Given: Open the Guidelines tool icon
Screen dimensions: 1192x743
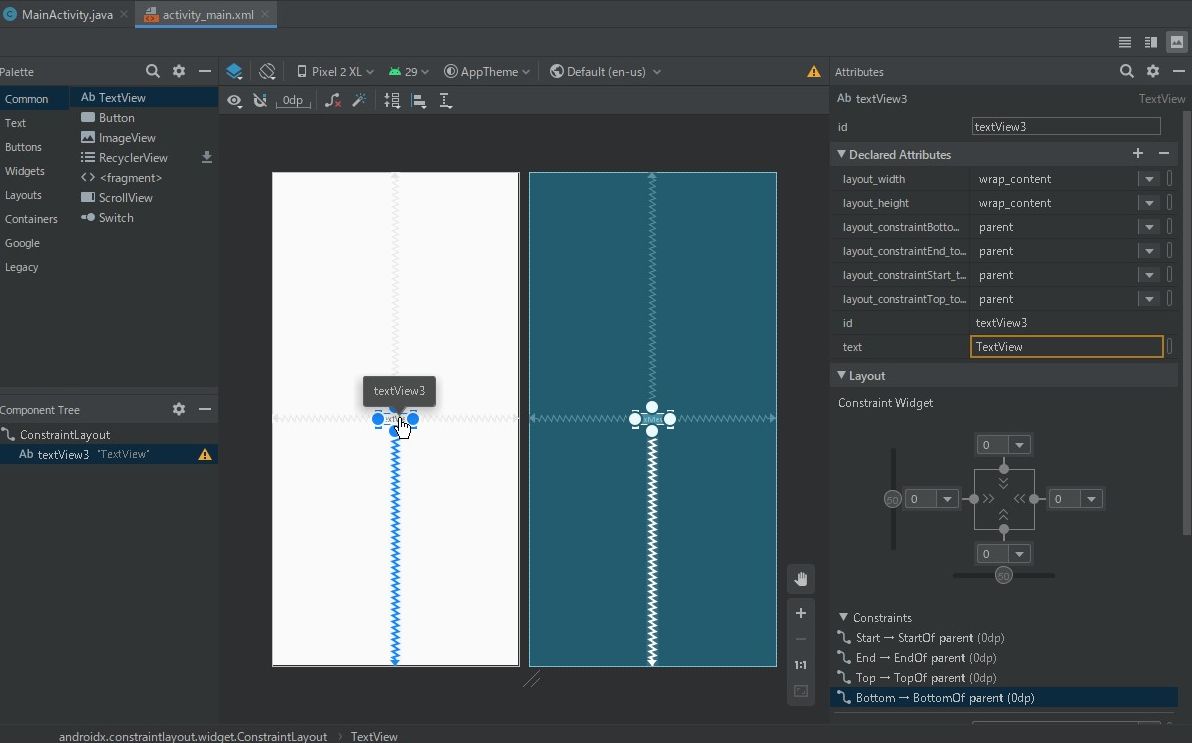Looking at the screenshot, I should [x=446, y=101].
